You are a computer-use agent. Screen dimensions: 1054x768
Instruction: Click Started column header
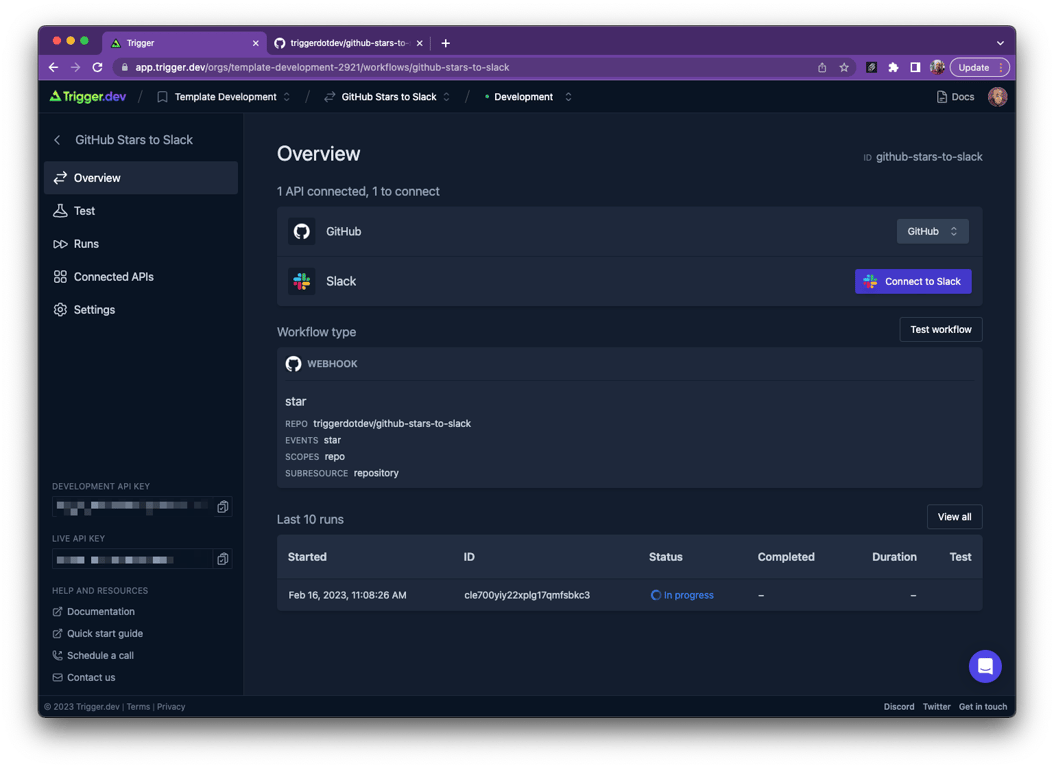point(307,557)
